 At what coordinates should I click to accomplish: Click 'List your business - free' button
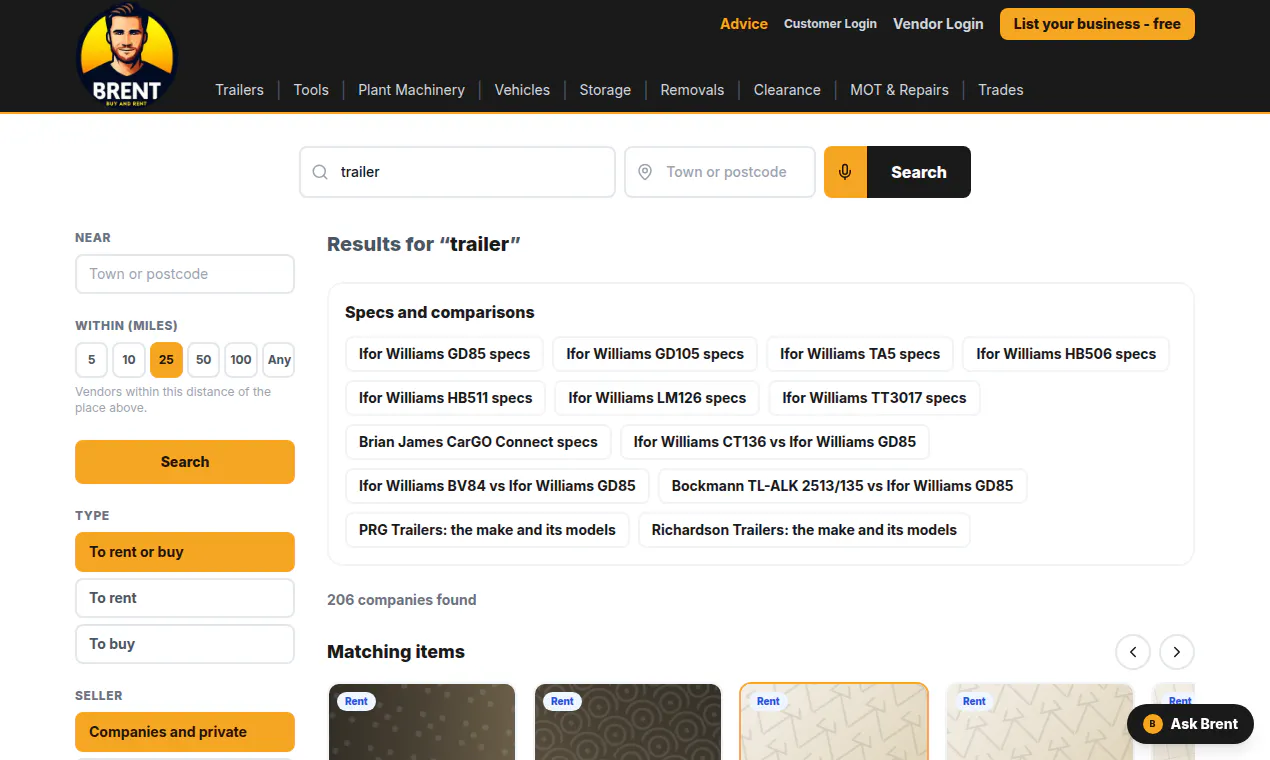click(1097, 24)
